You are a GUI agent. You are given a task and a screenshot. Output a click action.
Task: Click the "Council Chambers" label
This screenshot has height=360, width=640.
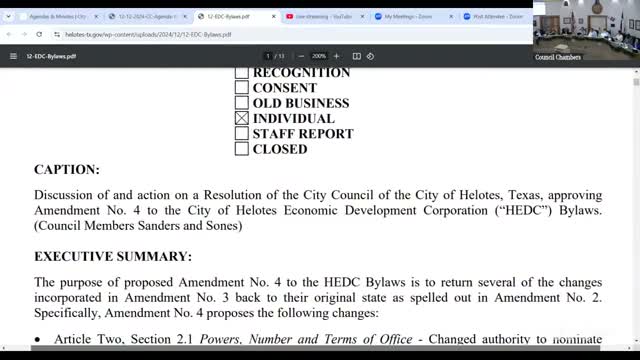pos(558,57)
